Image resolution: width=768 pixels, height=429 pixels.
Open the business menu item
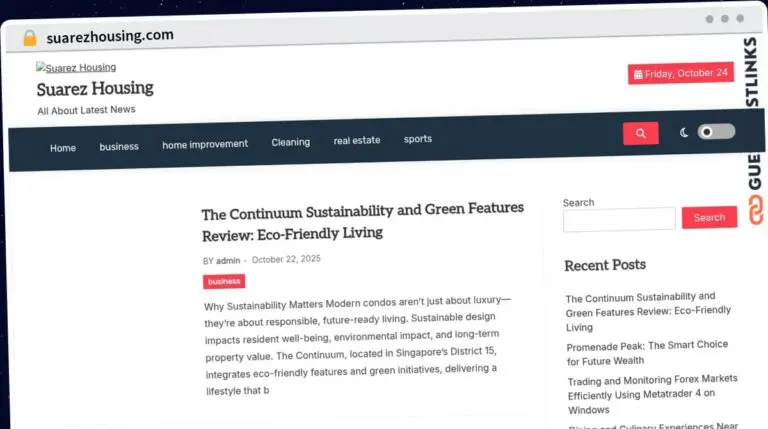pos(119,146)
